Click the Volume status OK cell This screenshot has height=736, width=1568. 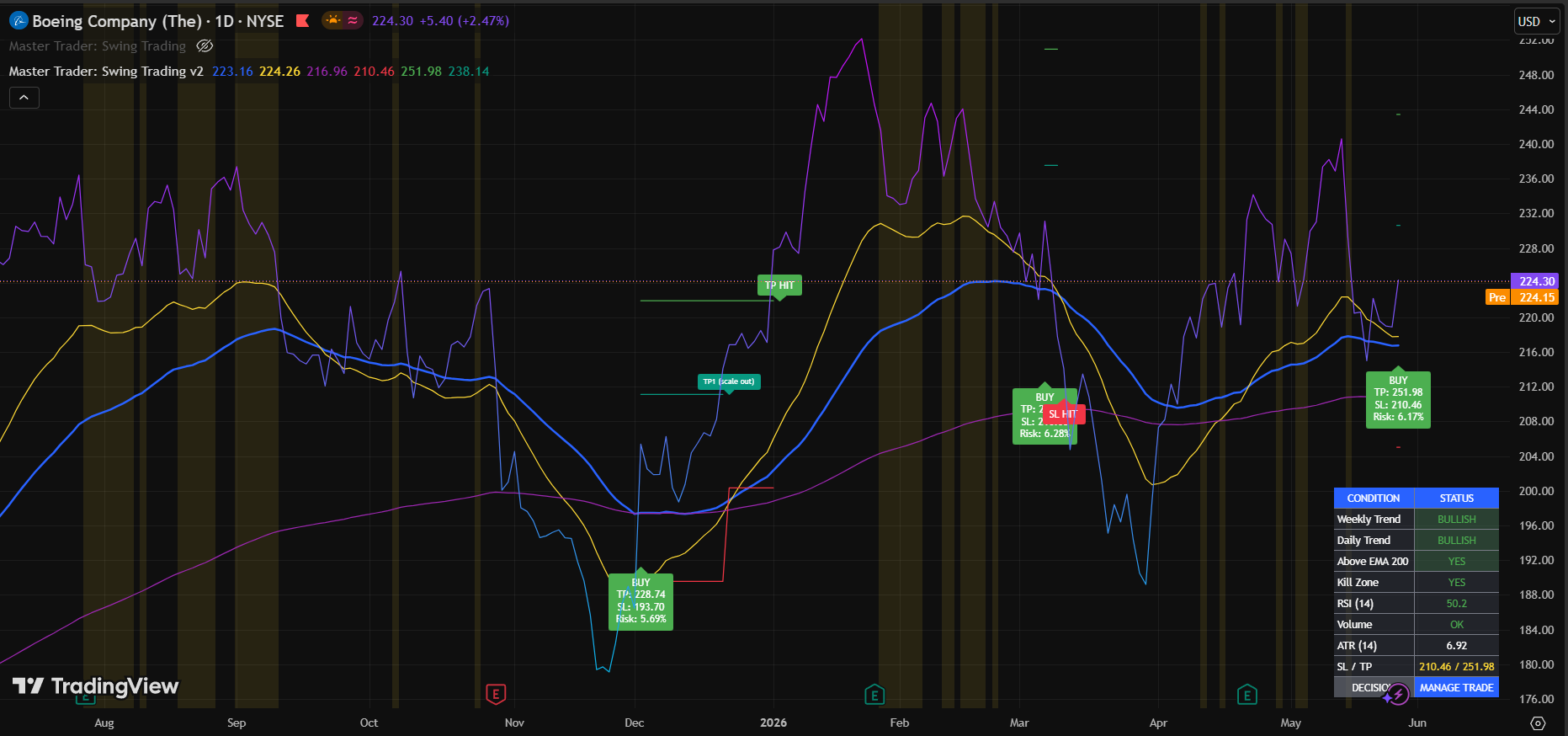tap(1456, 625)
